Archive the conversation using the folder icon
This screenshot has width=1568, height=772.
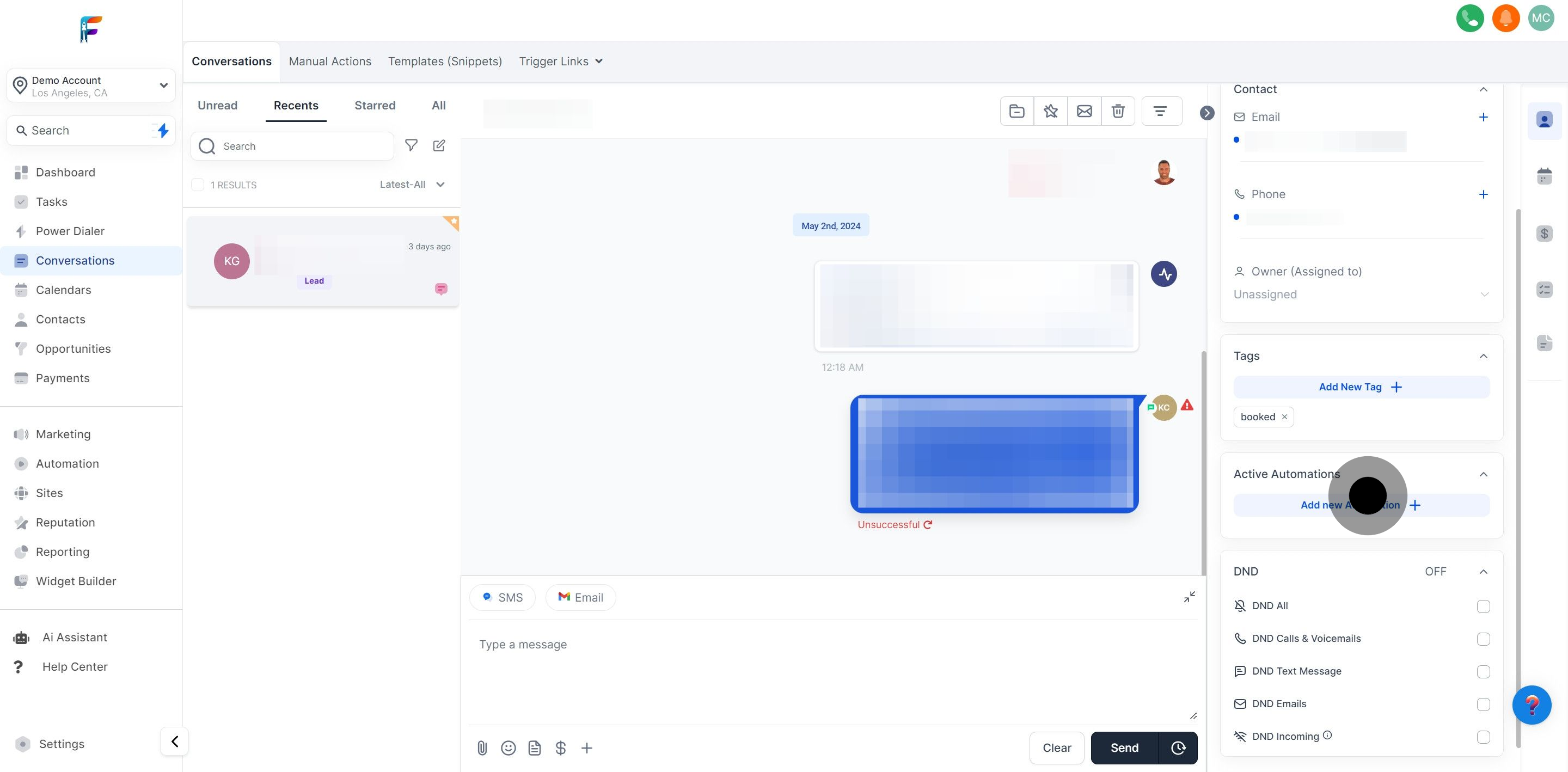coord(1017,111)
